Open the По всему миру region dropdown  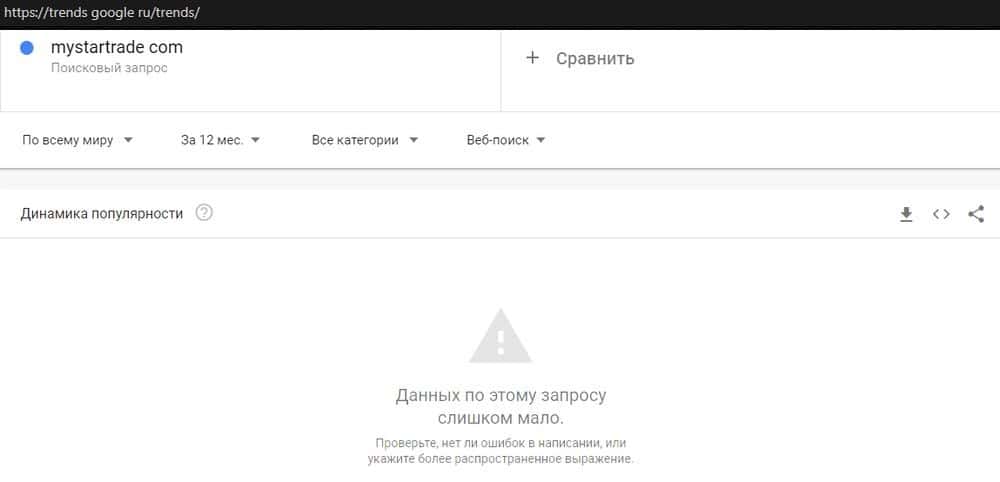[77, 140]
